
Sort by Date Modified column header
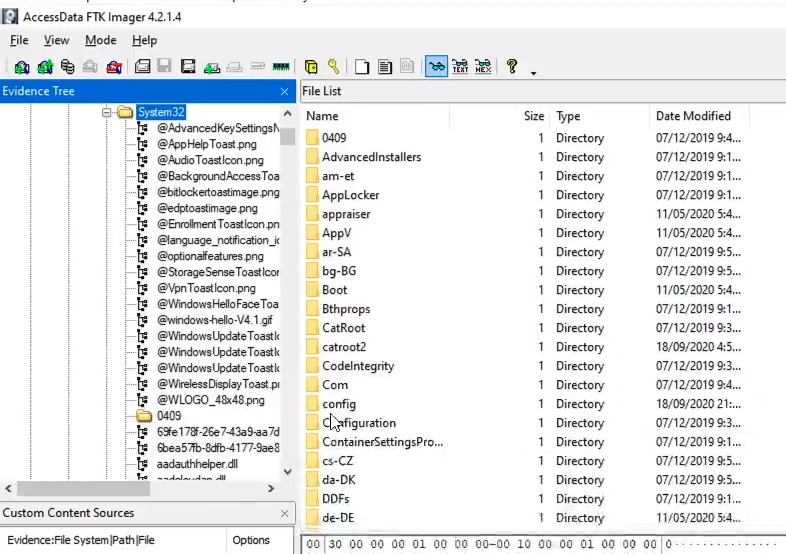pos(699,116)
